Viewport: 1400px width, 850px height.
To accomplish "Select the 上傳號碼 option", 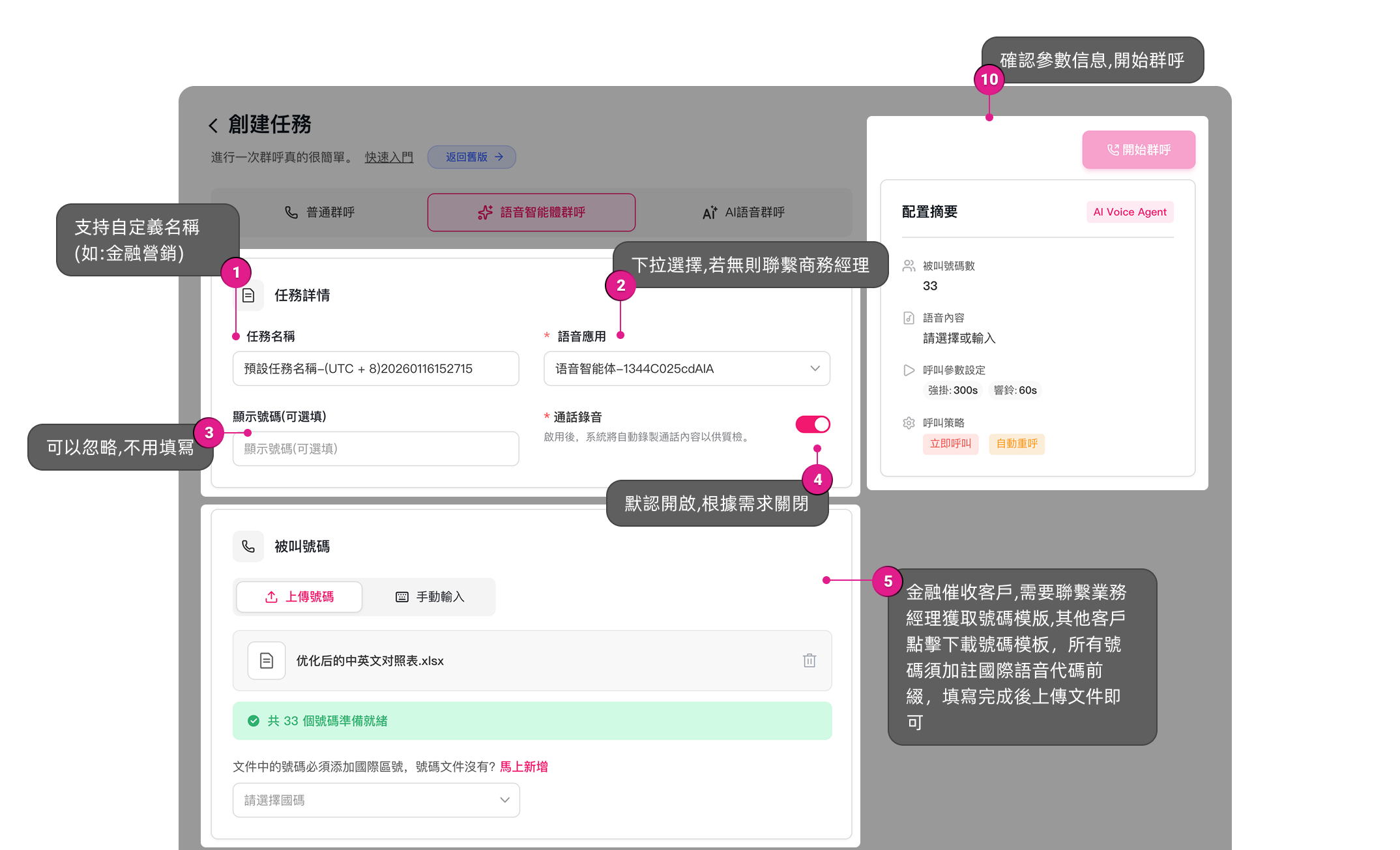I will pos(299,597).
